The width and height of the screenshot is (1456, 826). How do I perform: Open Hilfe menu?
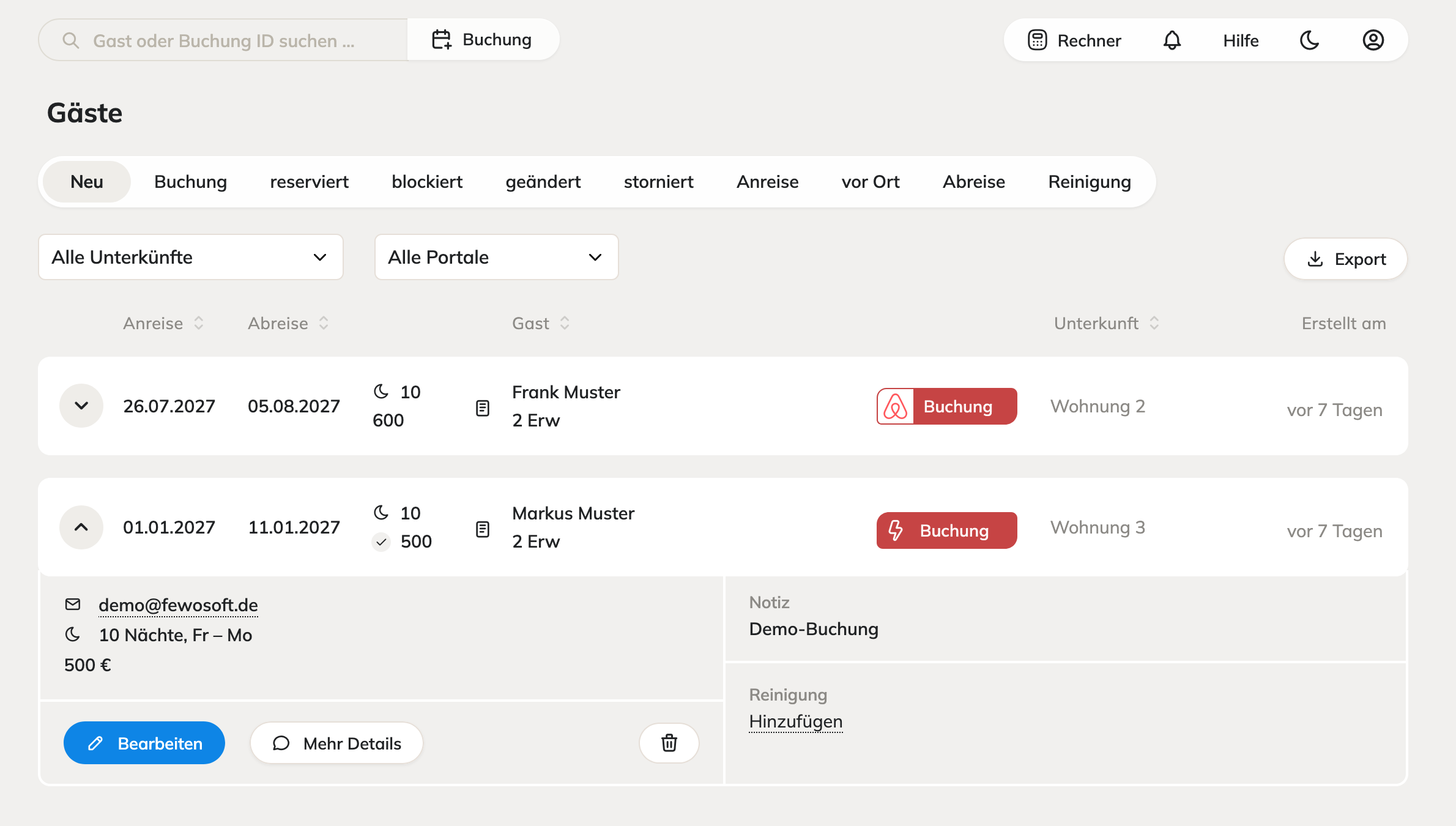[x=1241, y=40]
